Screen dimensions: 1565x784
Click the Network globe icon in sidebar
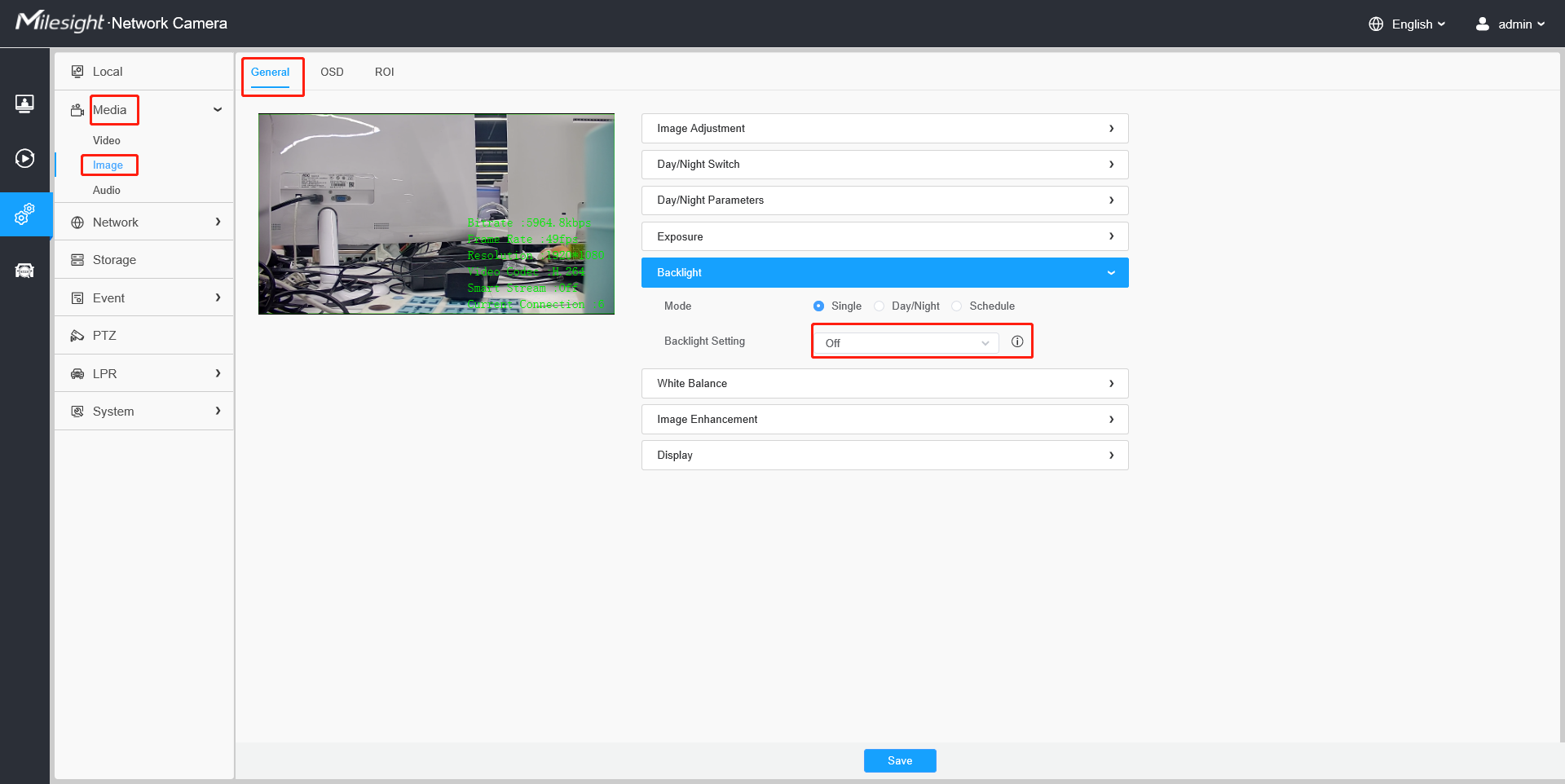[77, 222]
